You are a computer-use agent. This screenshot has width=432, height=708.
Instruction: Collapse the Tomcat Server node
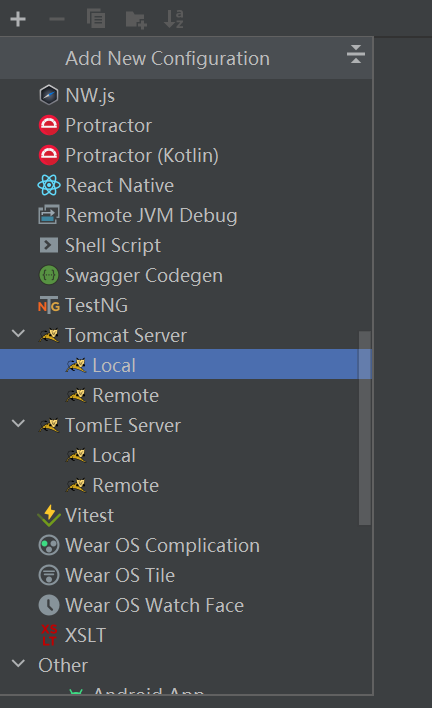coord(19,334)
